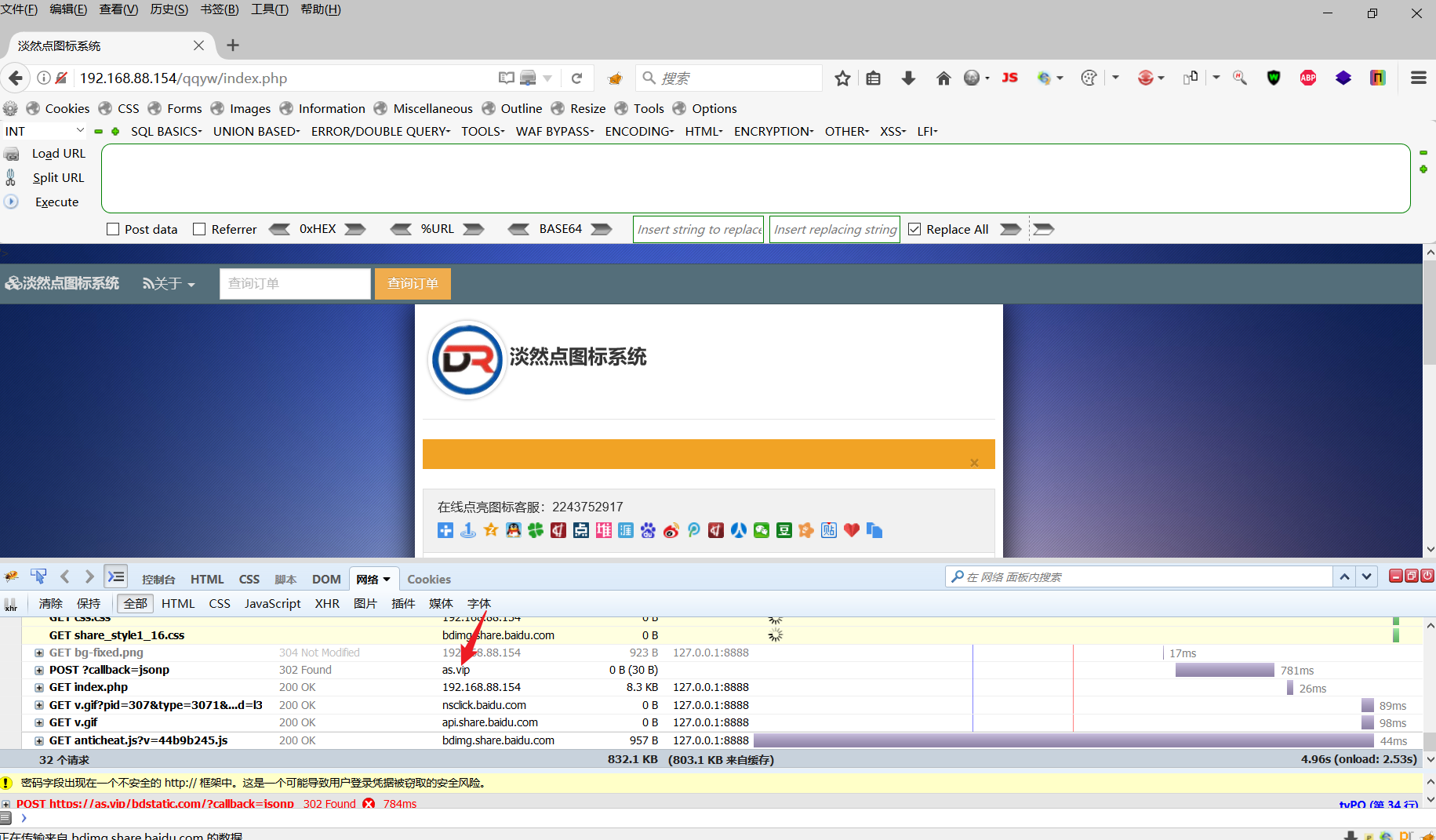Open the Web Developer Forms menu
This screenshot has height=840, width=1436.
(x=176, y=108)
